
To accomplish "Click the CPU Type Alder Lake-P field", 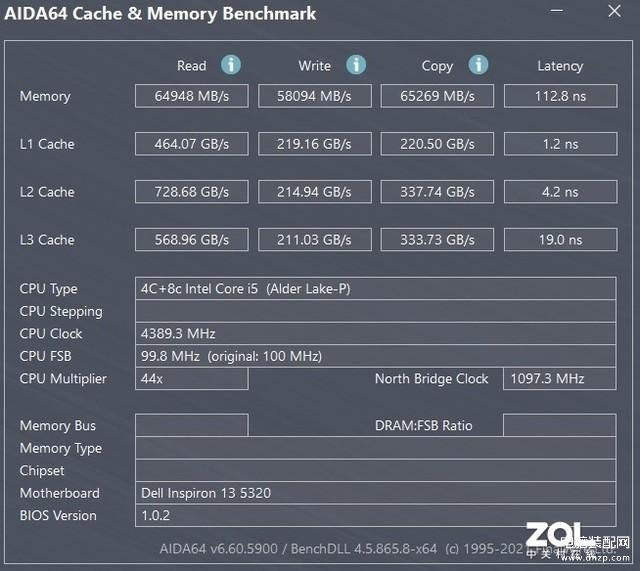I will tap(376, 289).
